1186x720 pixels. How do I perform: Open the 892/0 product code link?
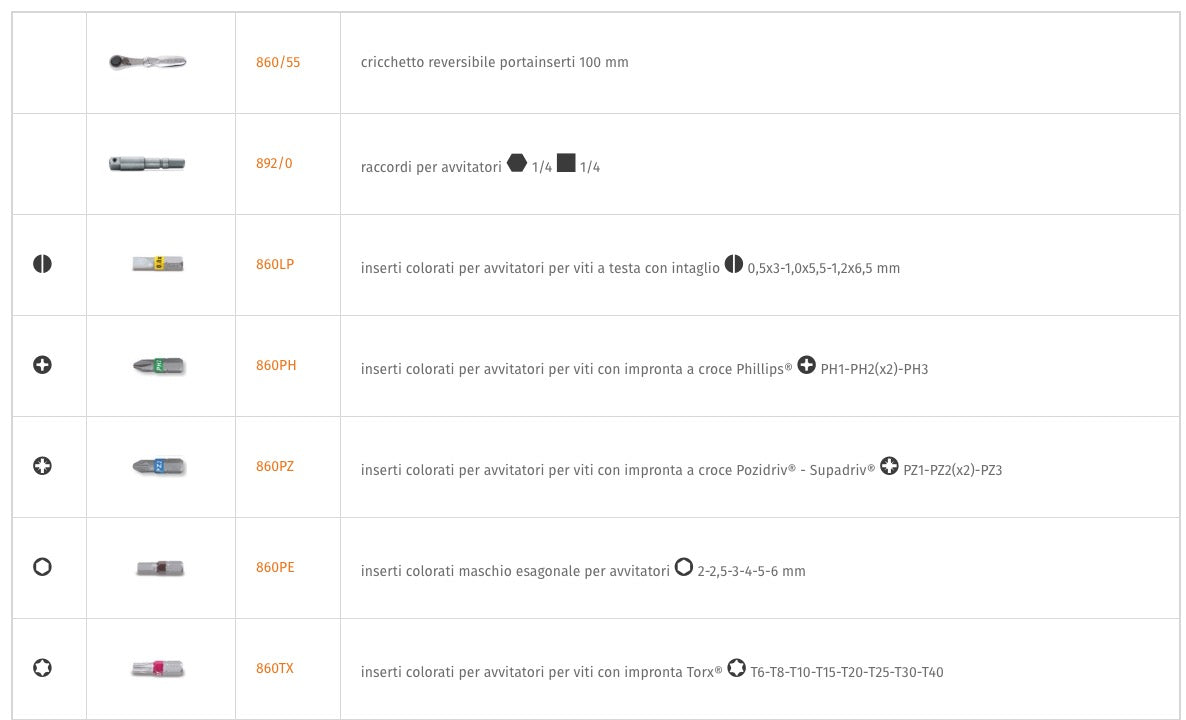[x=274, y=163]
